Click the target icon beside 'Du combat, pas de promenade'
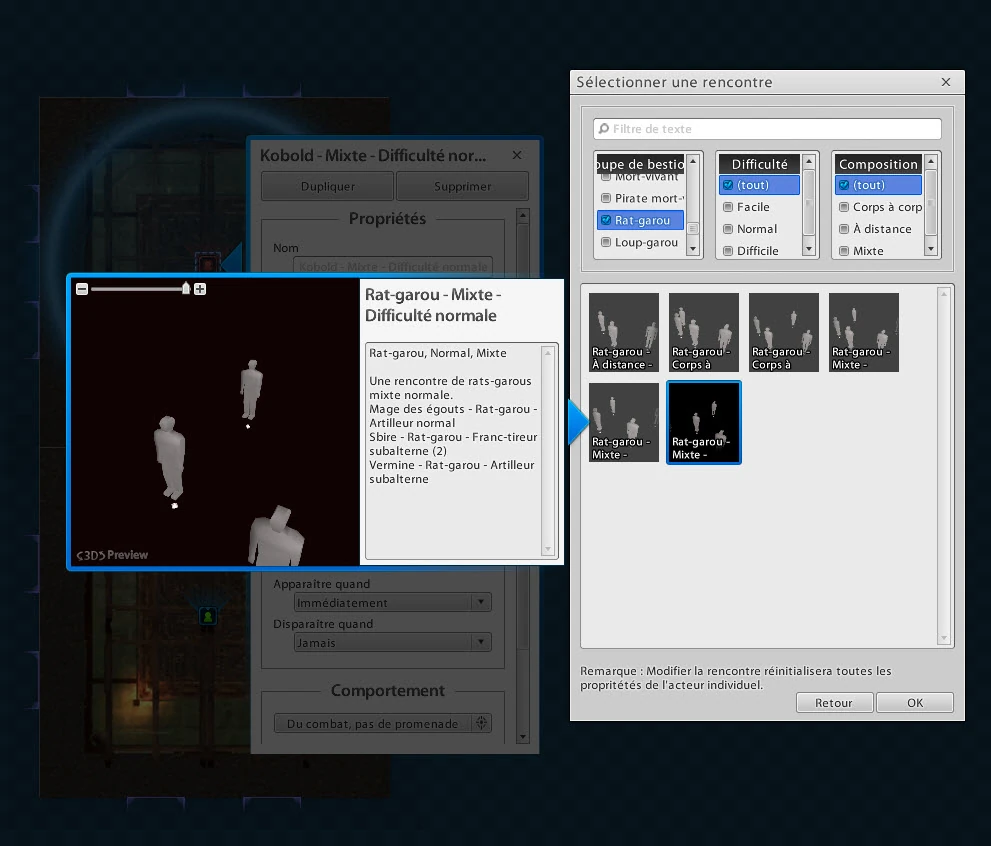The width and height of the screenshot is (991, 846). (481, 723)
